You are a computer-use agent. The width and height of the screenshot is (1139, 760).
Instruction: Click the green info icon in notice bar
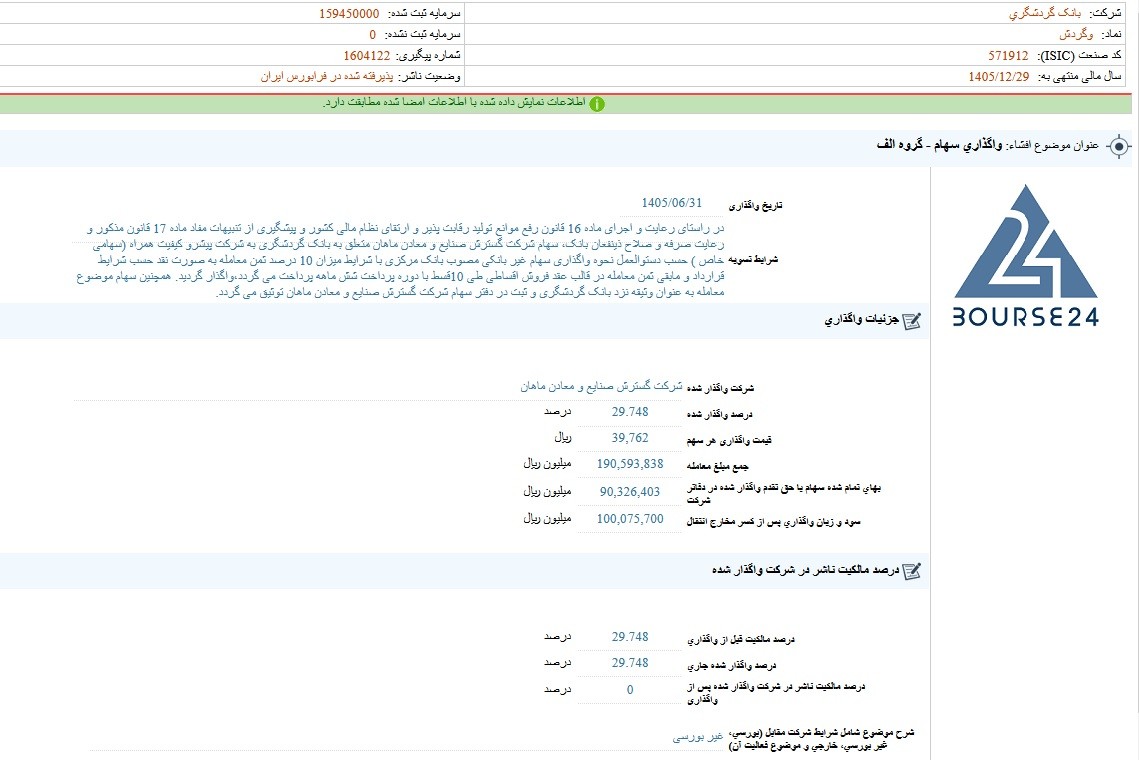pyautogui.click(x=596, y=104)
